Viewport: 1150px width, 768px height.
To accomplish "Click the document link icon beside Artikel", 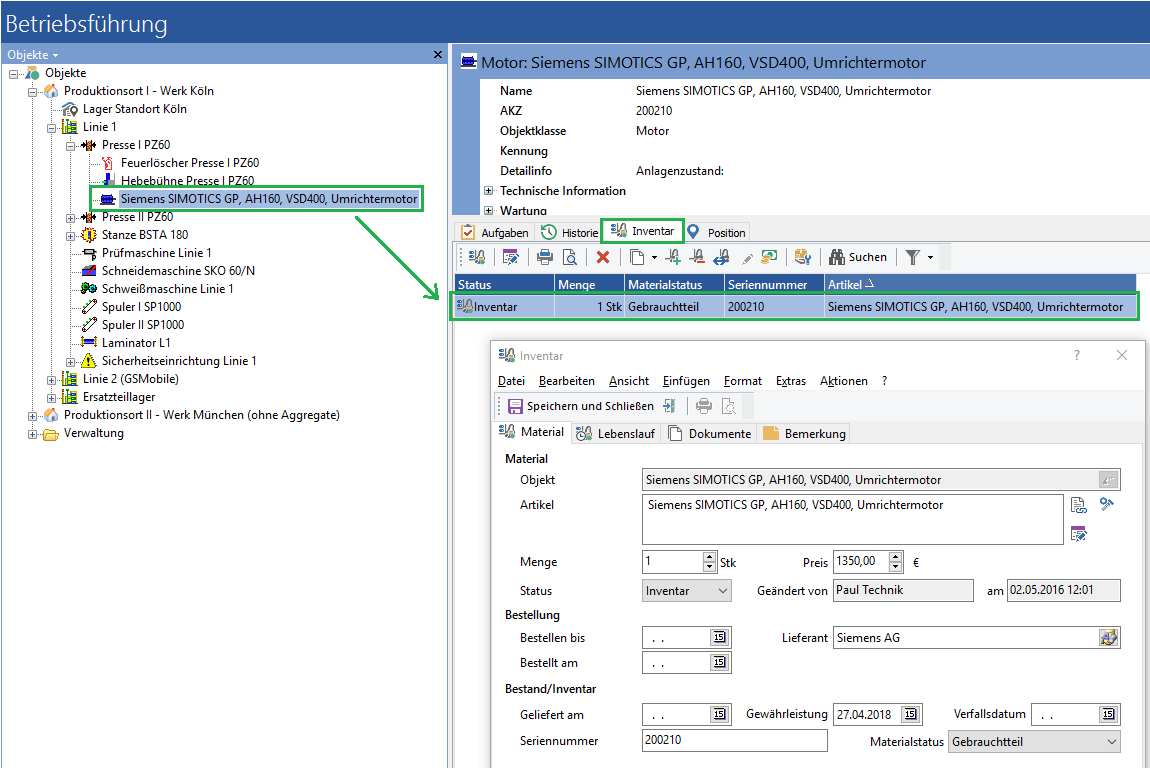I will (x=1078, y=505).
